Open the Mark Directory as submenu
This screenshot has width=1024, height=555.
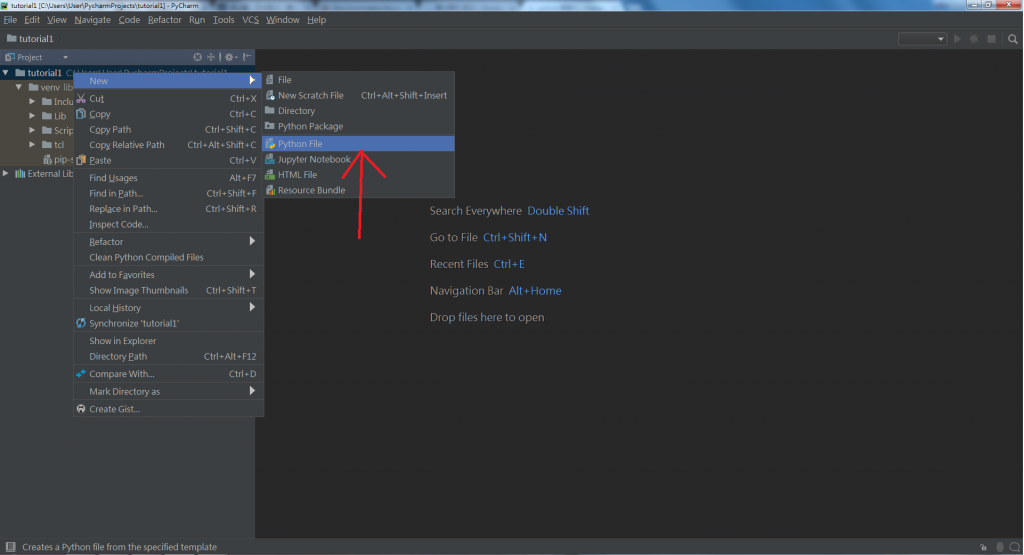coord(168,391)
